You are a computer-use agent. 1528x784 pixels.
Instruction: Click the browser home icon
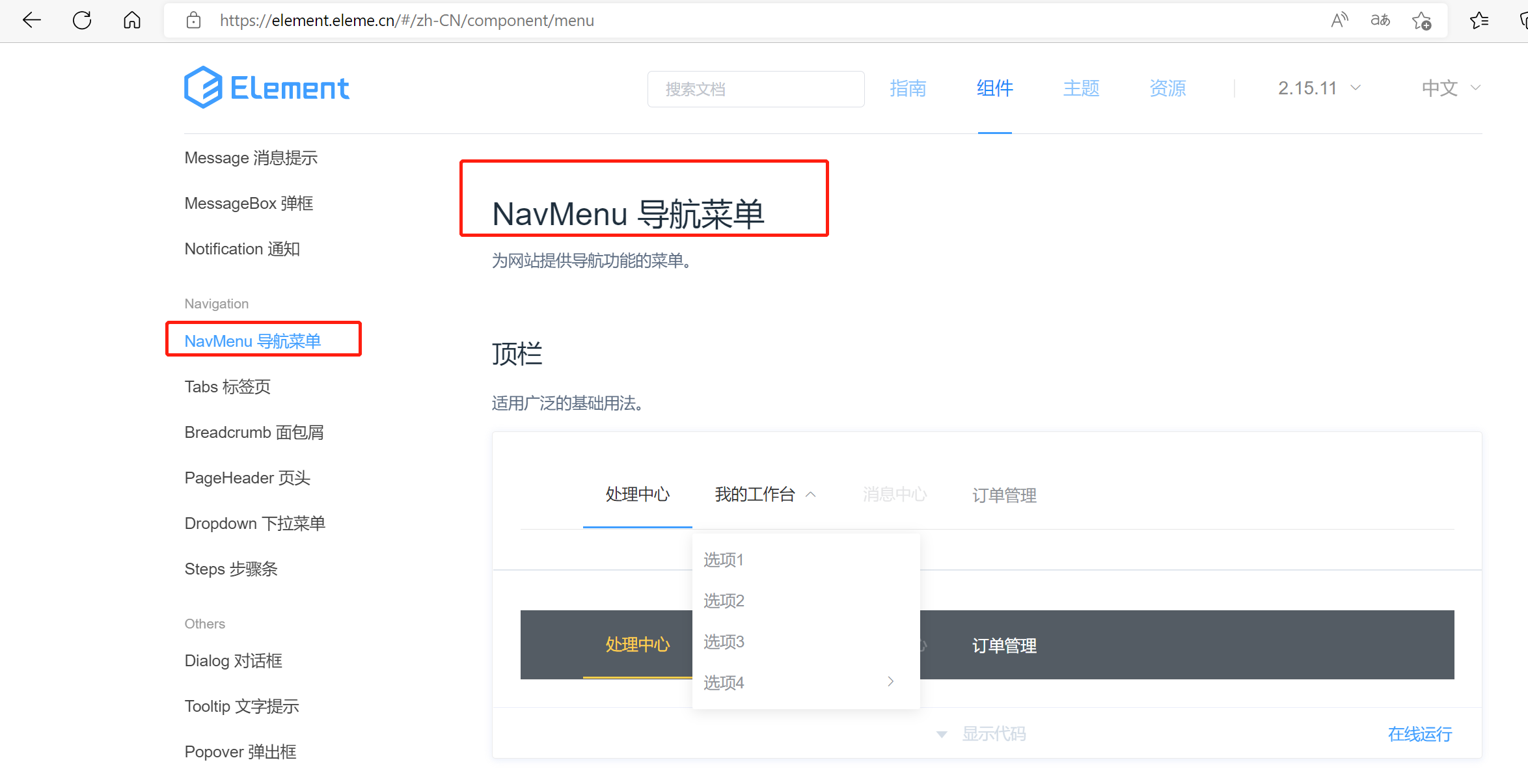pos(132,20)
